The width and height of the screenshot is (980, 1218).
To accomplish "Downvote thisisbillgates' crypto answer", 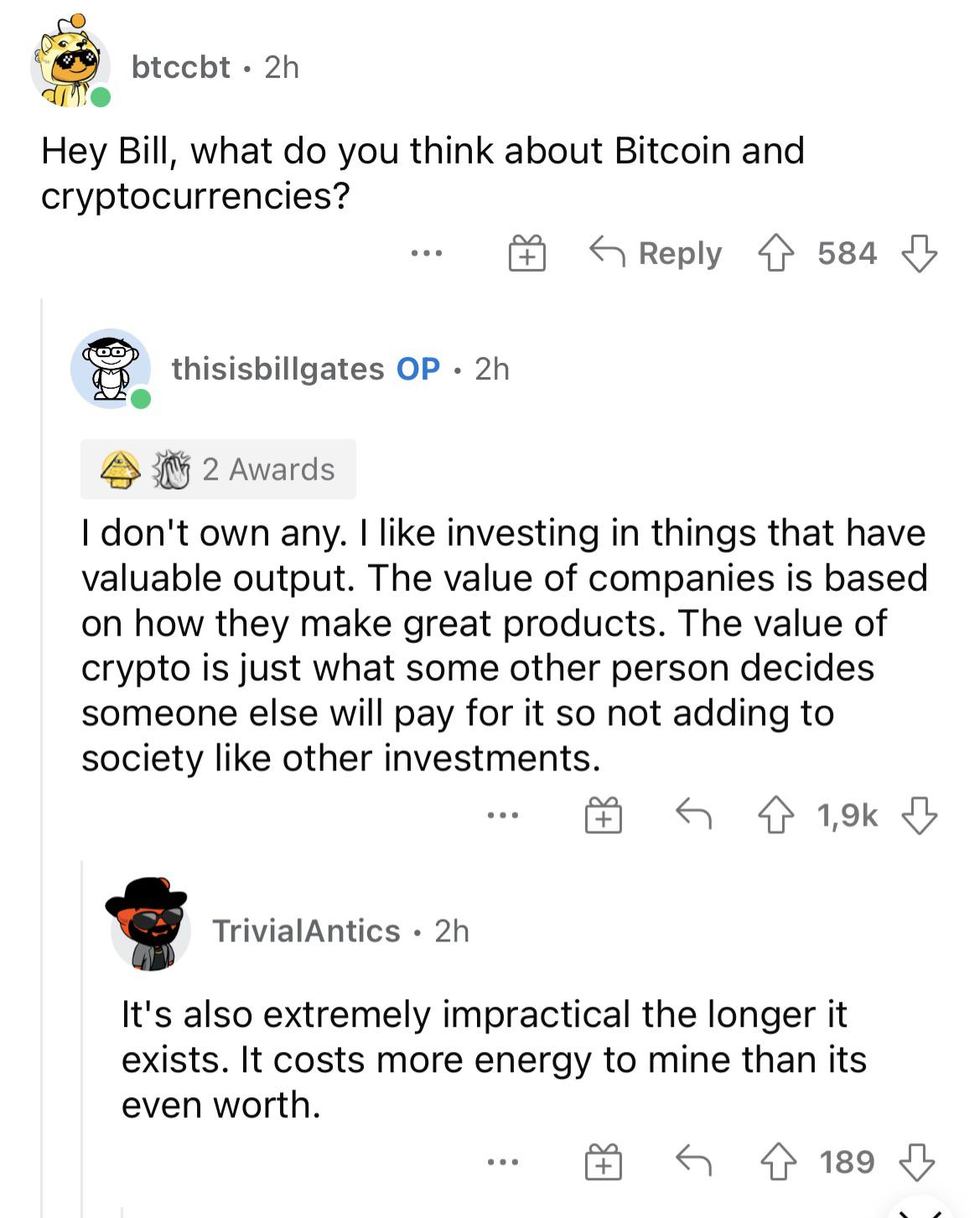I will 919,815.
